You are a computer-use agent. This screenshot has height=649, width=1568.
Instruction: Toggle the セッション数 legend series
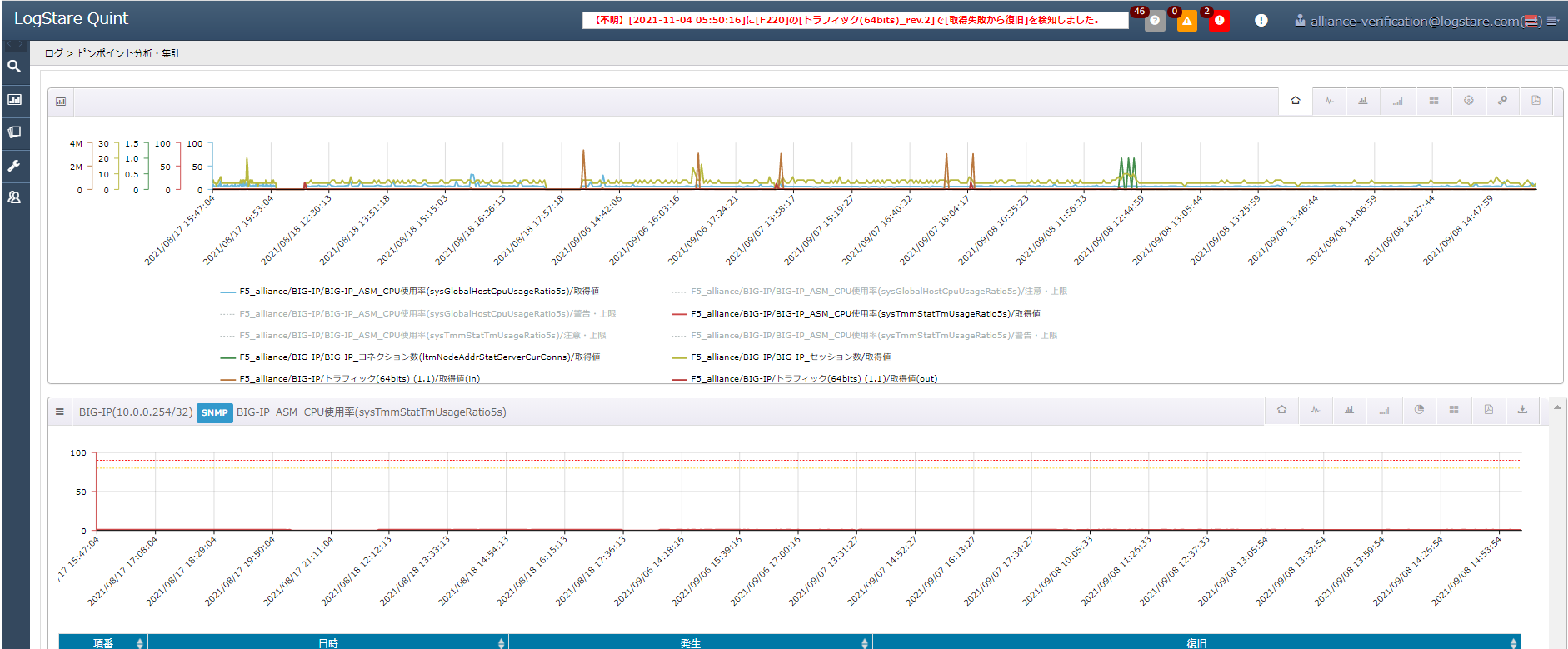click(790, 357)
